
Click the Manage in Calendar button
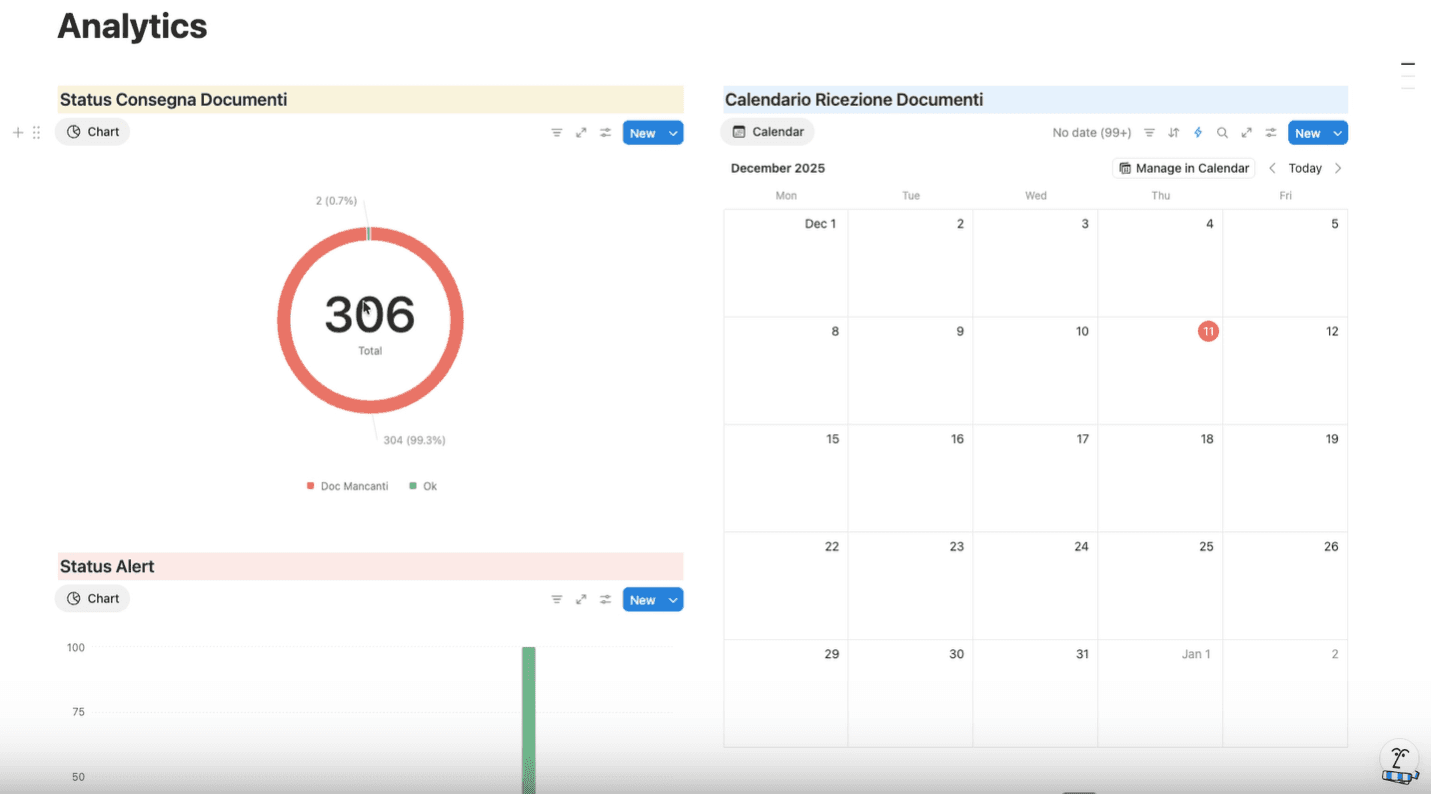point(1183,167)
